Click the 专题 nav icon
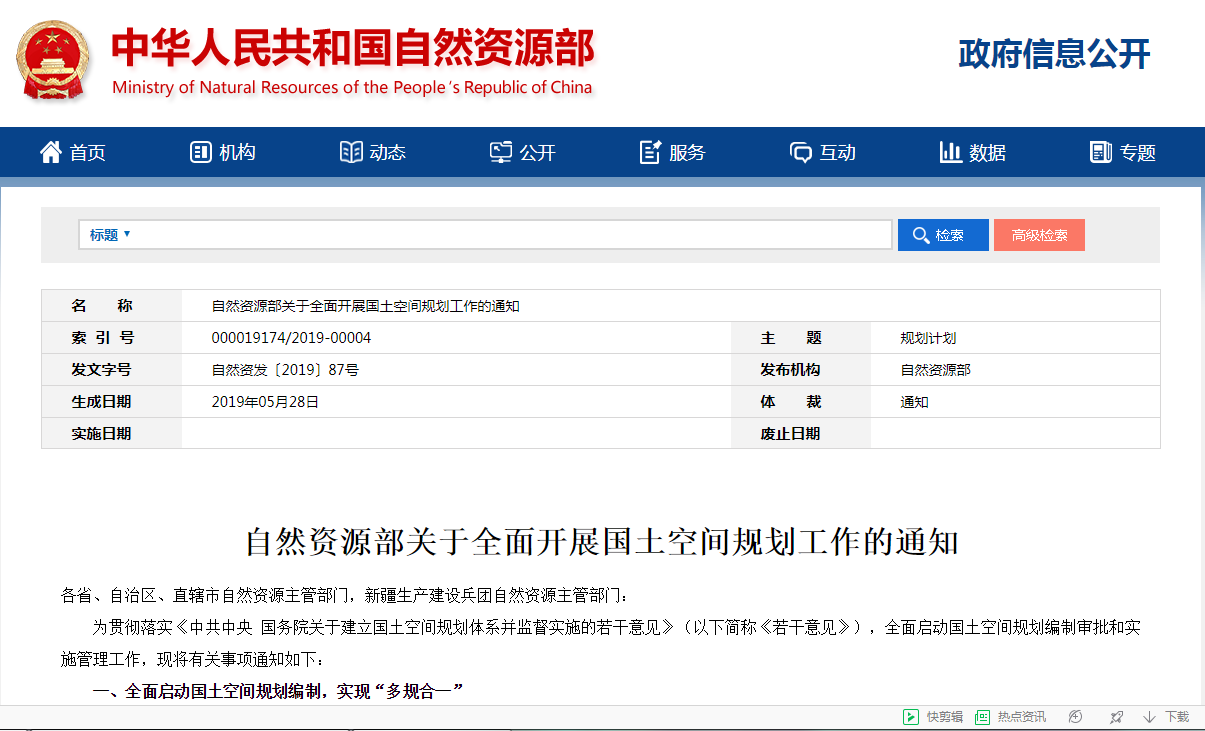The width and height of the screenshot is (1205, 731). [1101, 152]
